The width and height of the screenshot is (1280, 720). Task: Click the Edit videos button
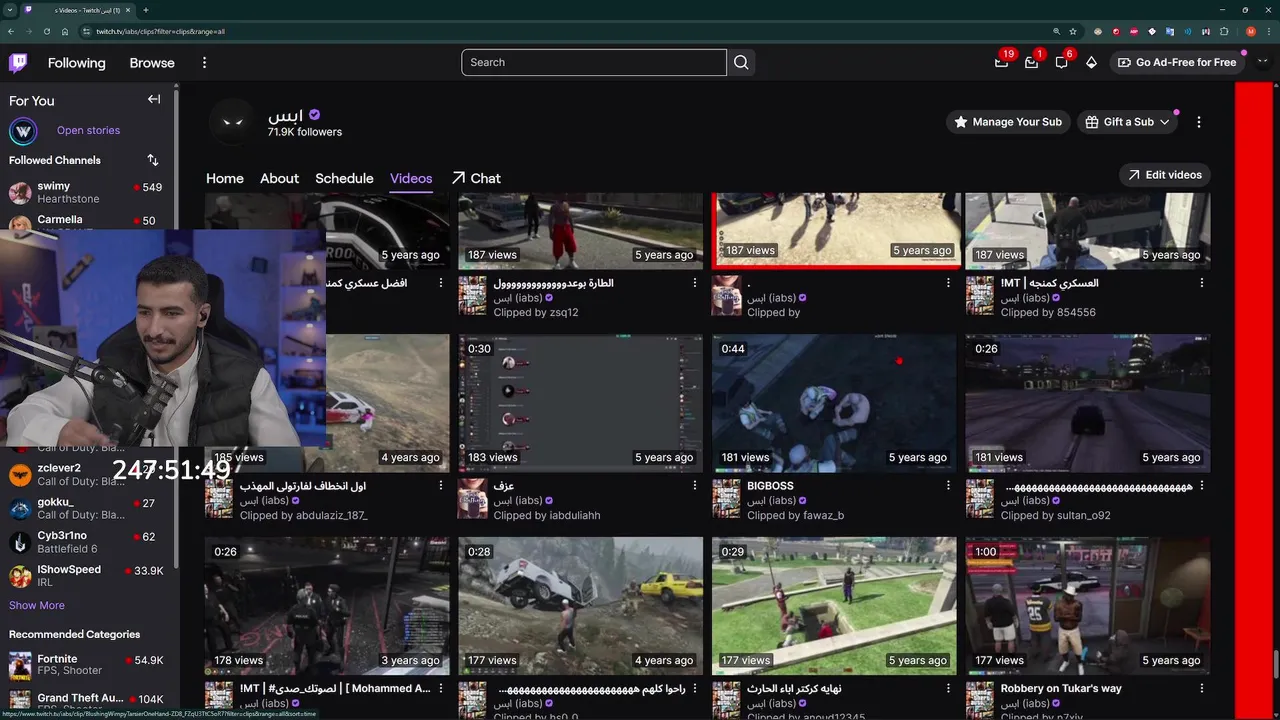point(1165,175)
